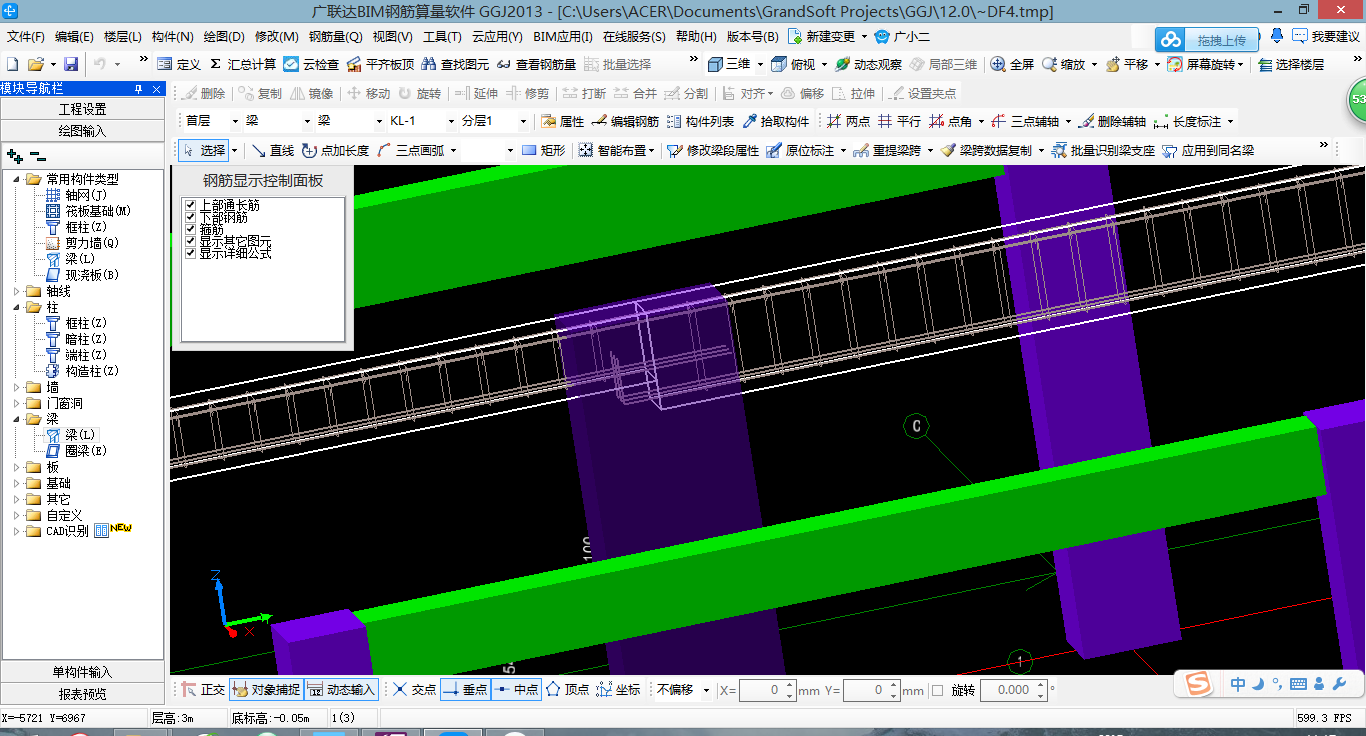
Task: Open the 云应用(Y) menu
Action: point(497,37)
